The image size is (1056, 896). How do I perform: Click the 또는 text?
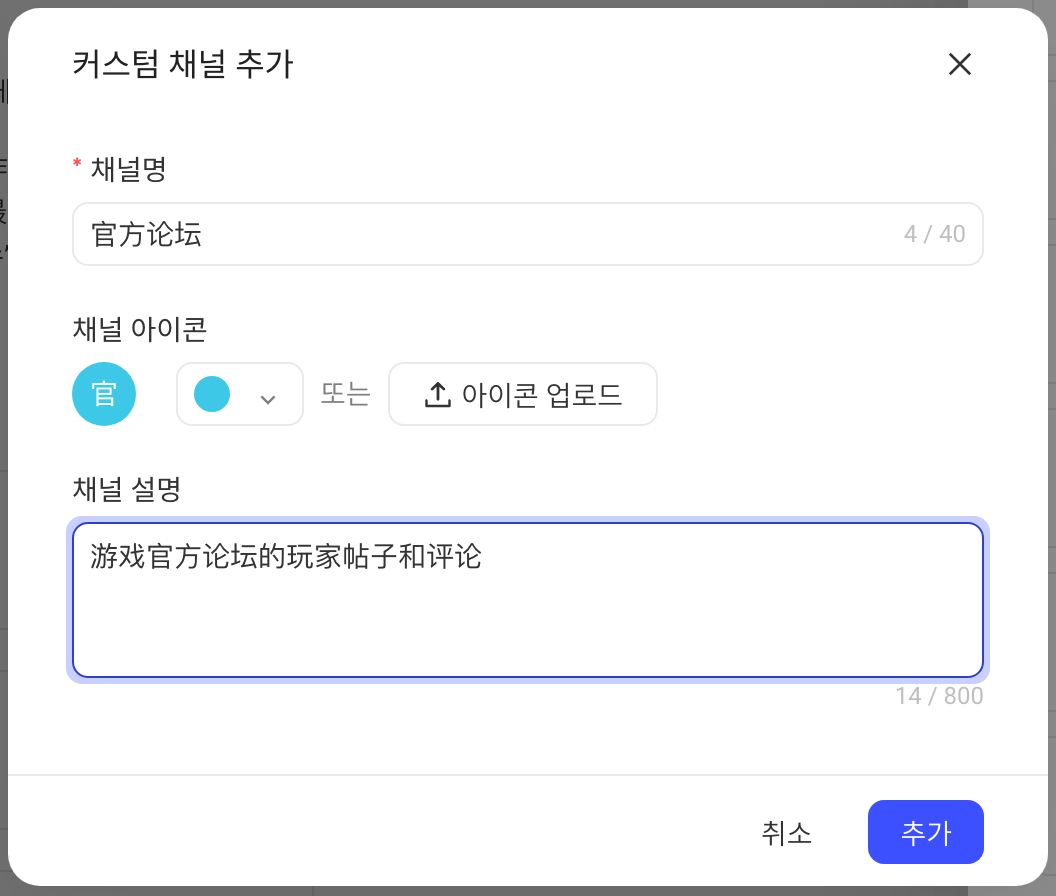[x=345, y=394]
